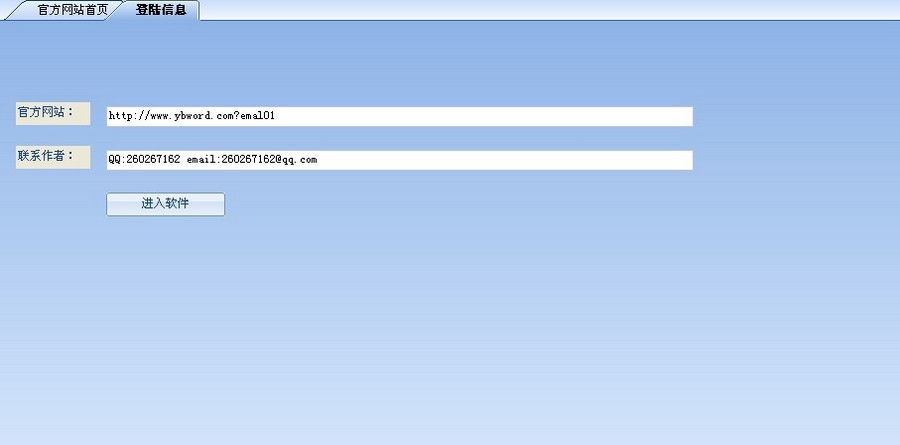
Task: Click the 'http' protocol text in website field
Action: [119, 116]
